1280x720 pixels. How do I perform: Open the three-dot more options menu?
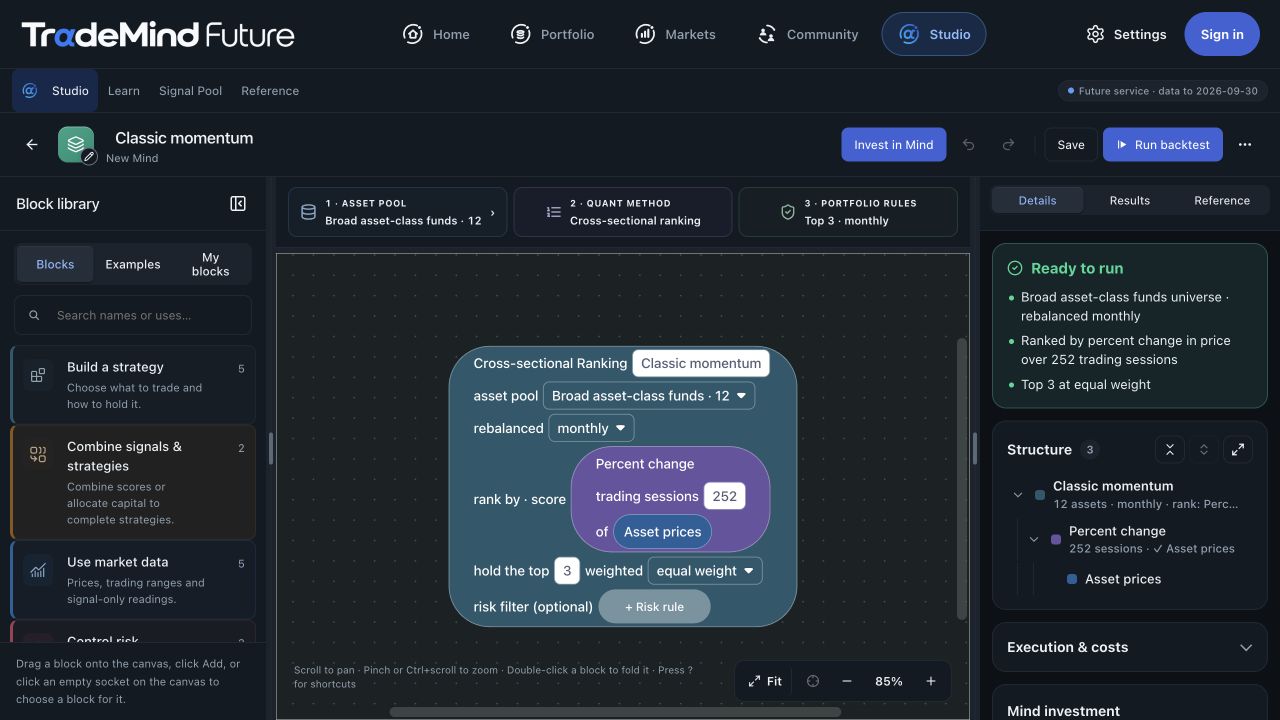pos(1245,145)
